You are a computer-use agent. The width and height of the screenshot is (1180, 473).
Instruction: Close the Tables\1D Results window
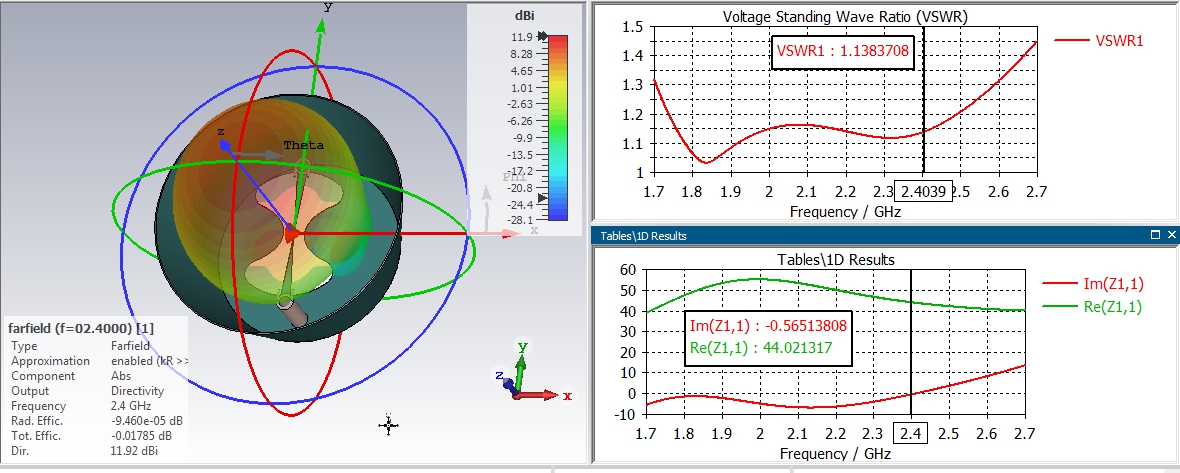[1171, 235]
